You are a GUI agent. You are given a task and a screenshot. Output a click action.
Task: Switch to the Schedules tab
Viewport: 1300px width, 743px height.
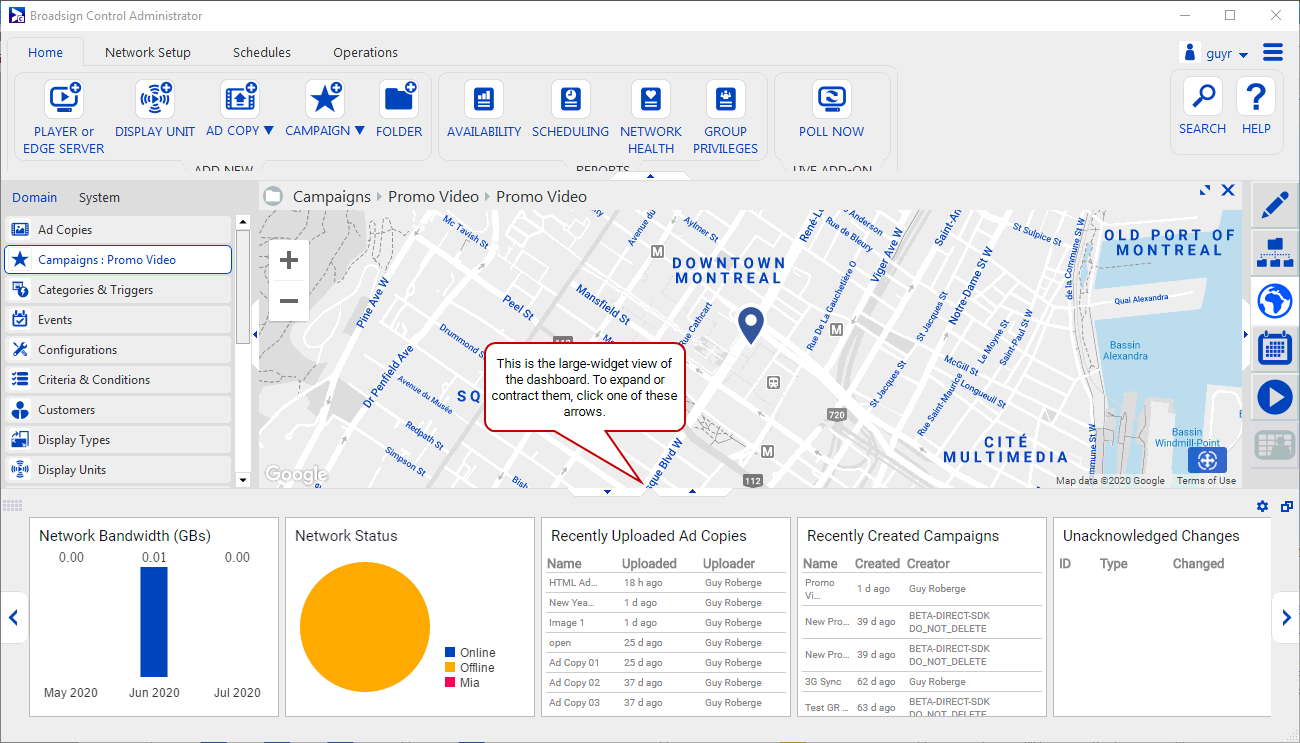tap(262, 52)
